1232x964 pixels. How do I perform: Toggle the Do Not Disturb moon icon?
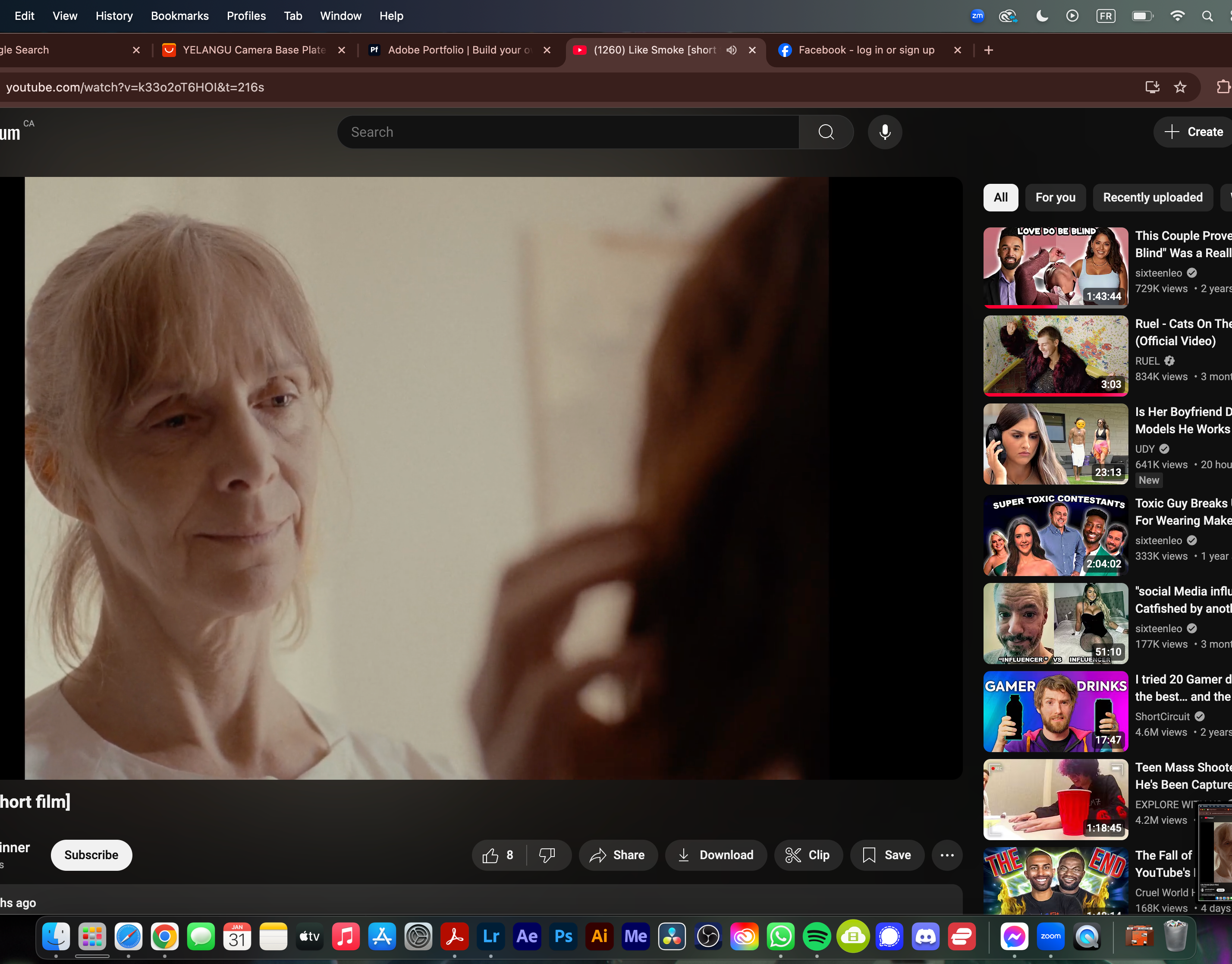tap(1042, 16)
